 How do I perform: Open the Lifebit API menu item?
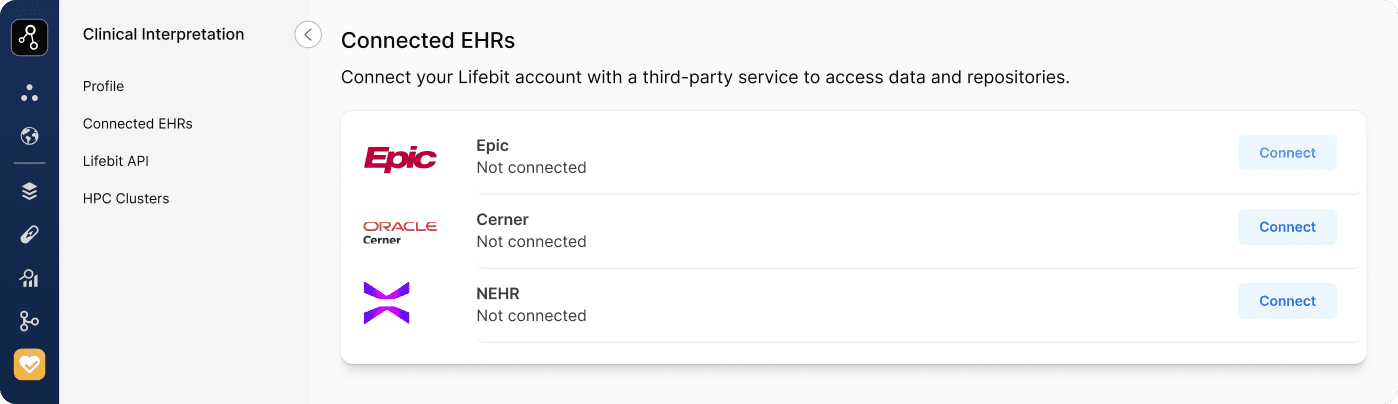pos(116,161)
